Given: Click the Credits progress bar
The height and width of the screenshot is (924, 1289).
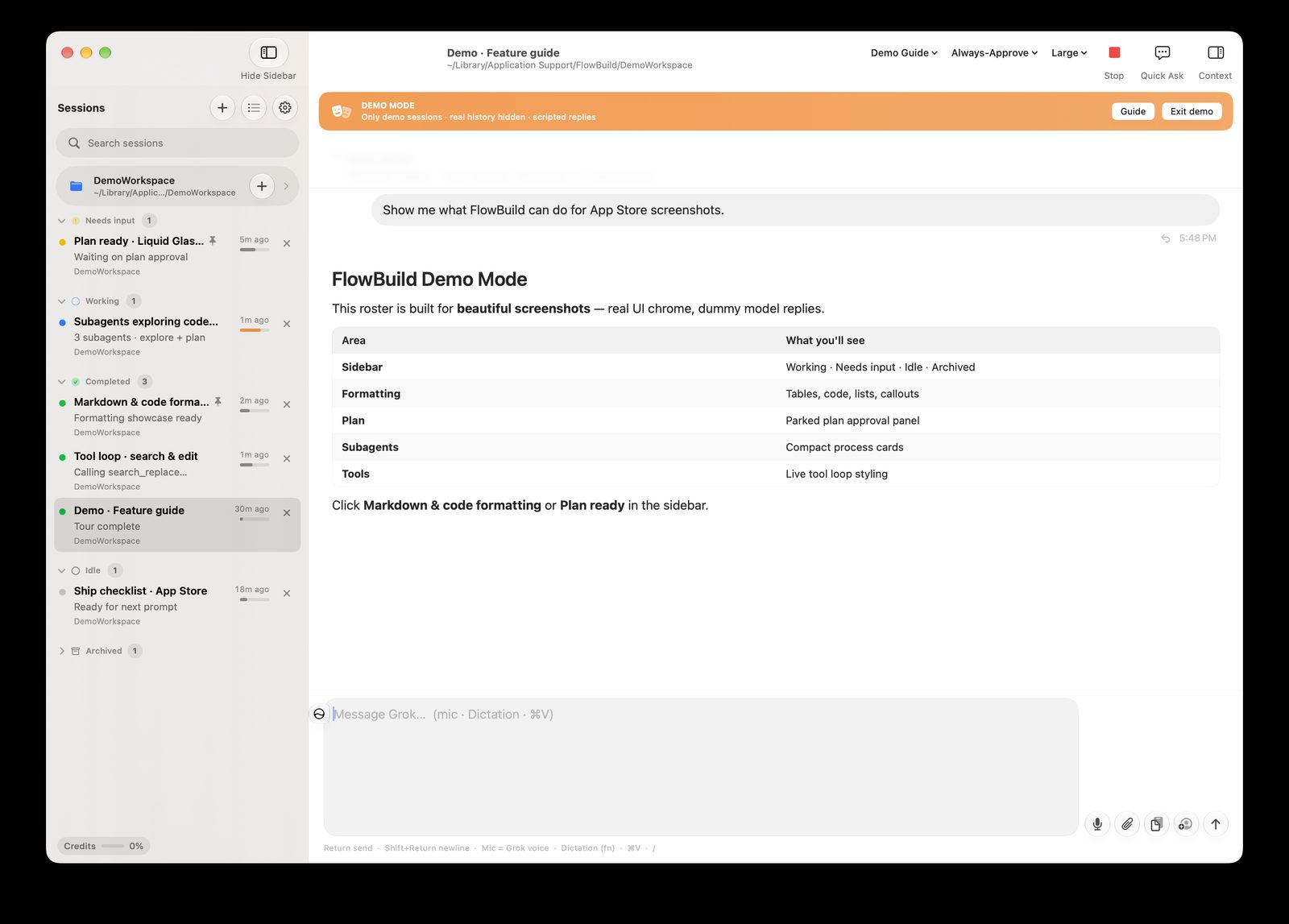Looking at the screenshot, I should [x=113, y=846].
